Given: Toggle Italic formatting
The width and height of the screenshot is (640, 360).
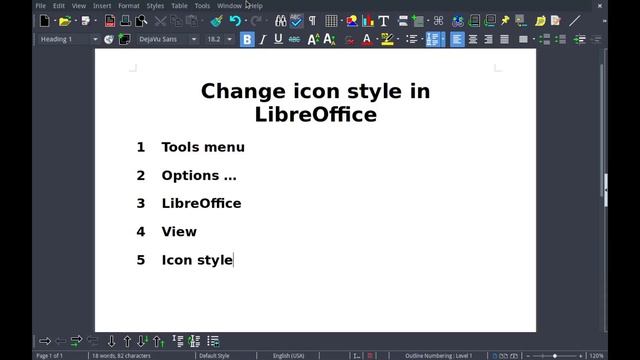Looking at the screenshot, I should point(263,39).
